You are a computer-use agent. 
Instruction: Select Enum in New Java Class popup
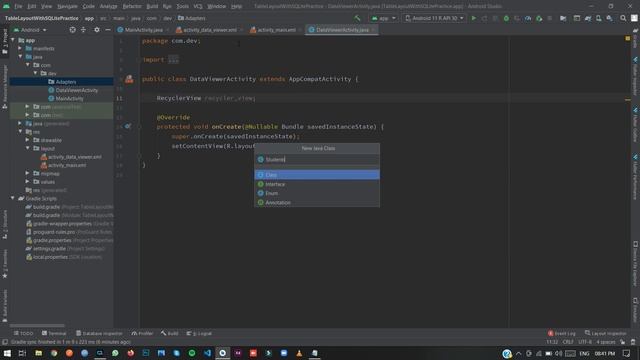point(317,193)
